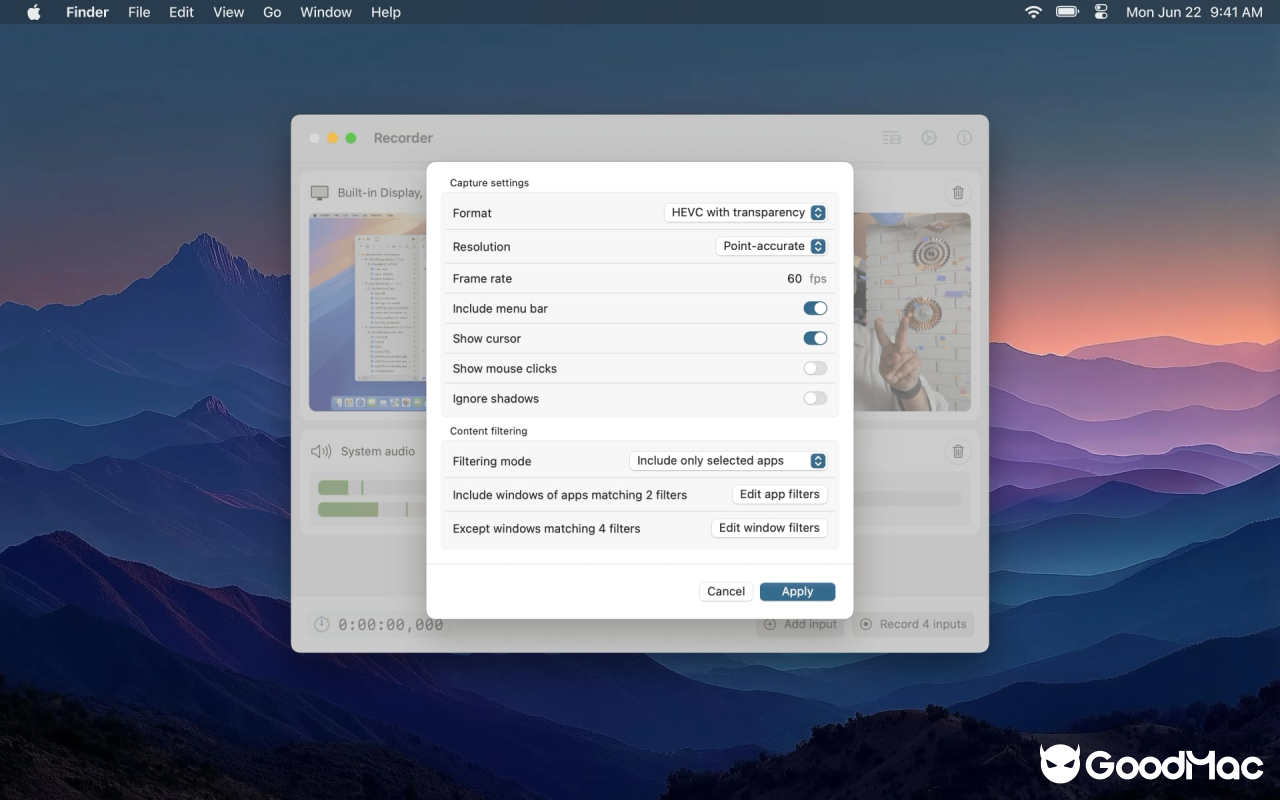
Task: Click the Except windows matching 4 filters text
Action: [x=546, y=529]
